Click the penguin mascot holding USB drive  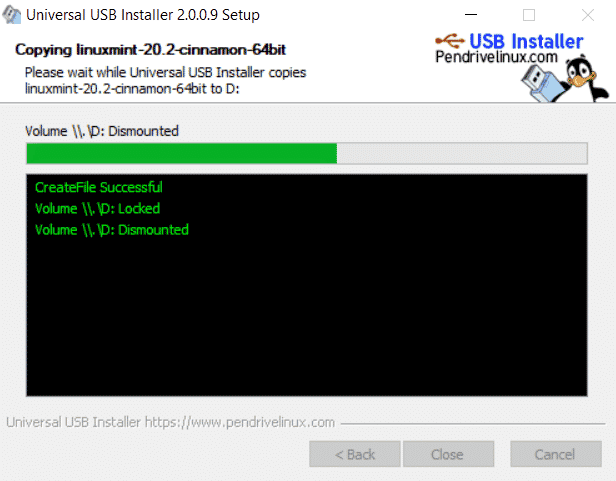[x=585, y=77]
